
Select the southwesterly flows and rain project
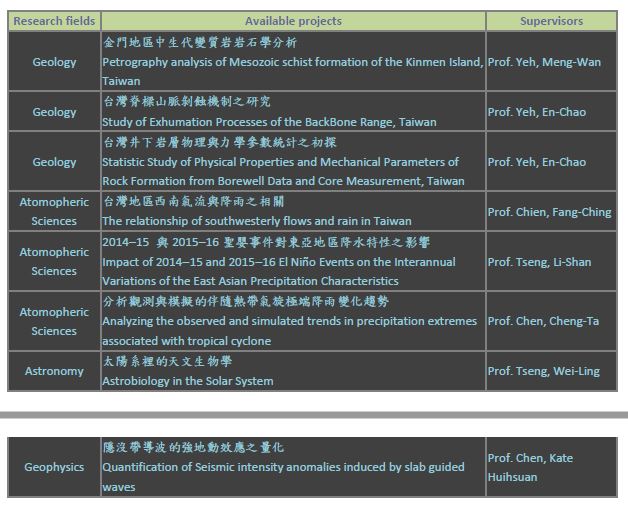click(x=257, y=221)
